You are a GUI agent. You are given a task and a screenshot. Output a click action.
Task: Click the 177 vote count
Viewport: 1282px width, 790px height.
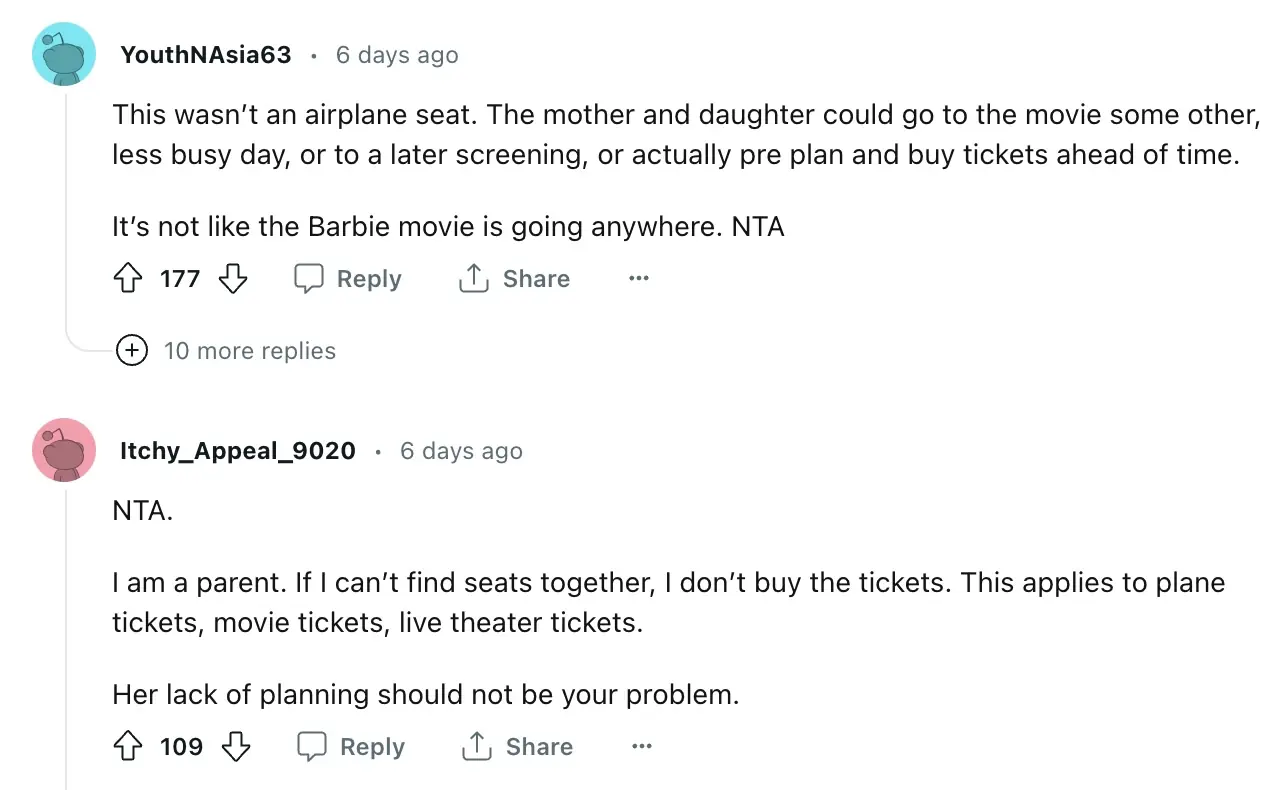[x=180, y=279]
